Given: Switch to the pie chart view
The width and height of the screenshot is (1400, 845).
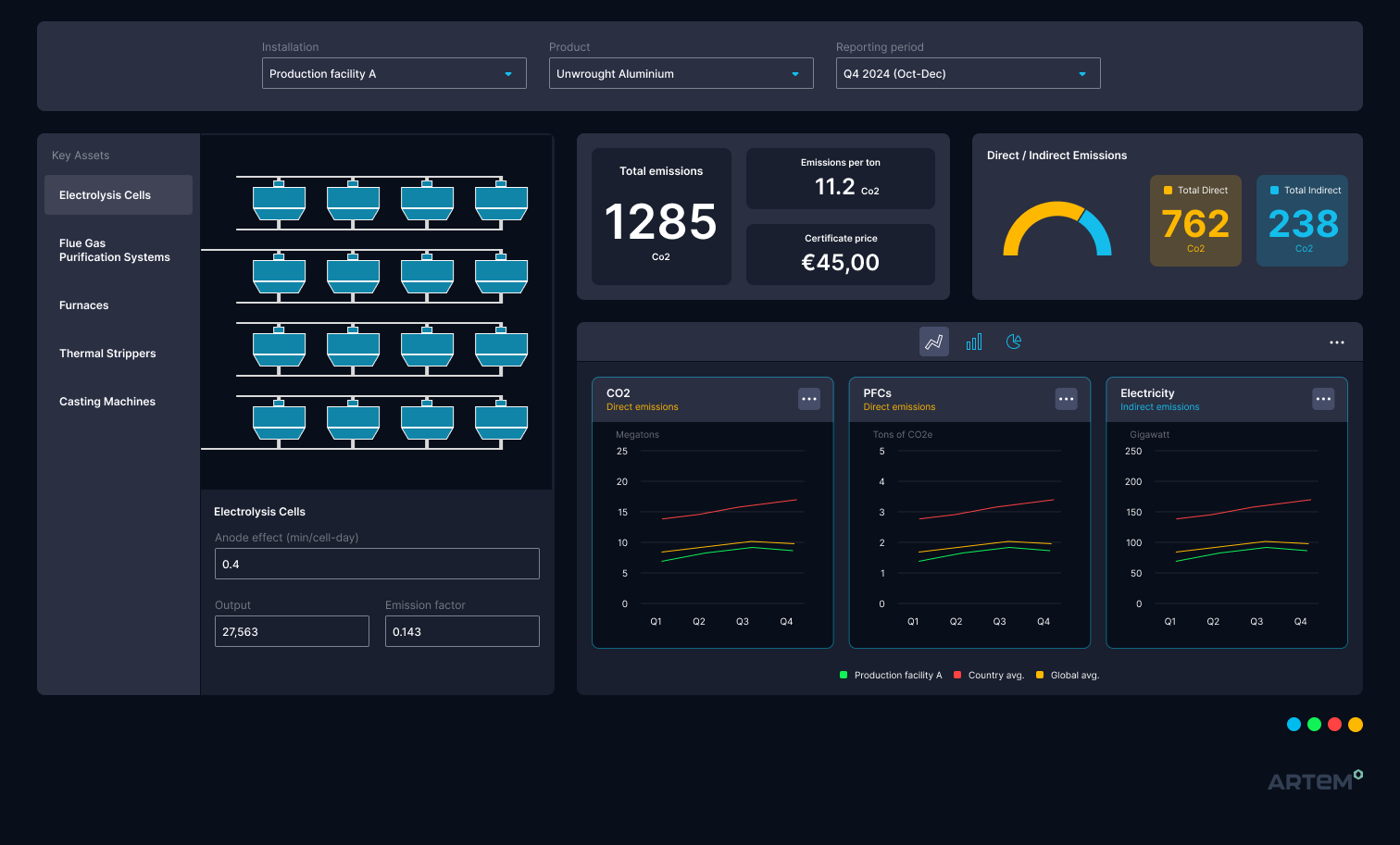Looking at the screenshot, I should pos(1014,342).
